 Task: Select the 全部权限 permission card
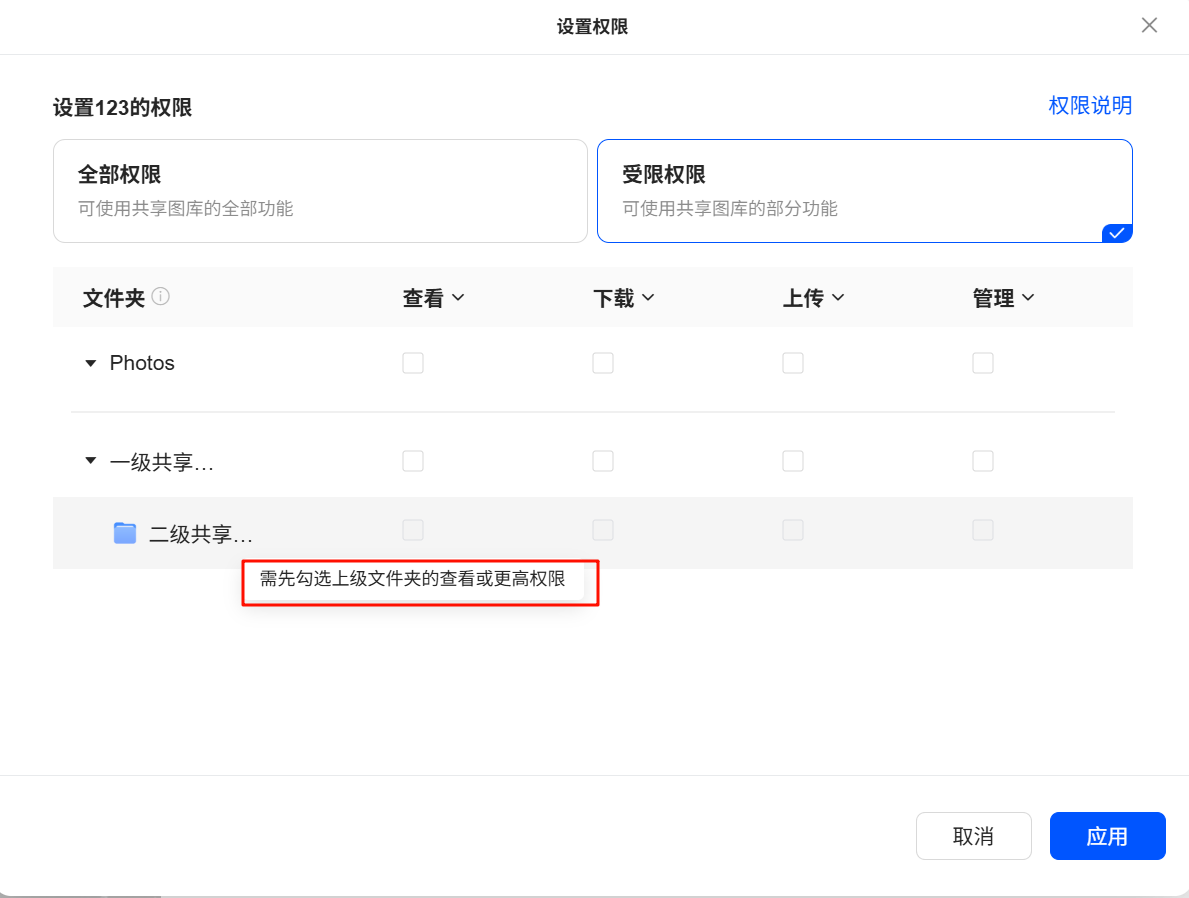click(320, 190)
